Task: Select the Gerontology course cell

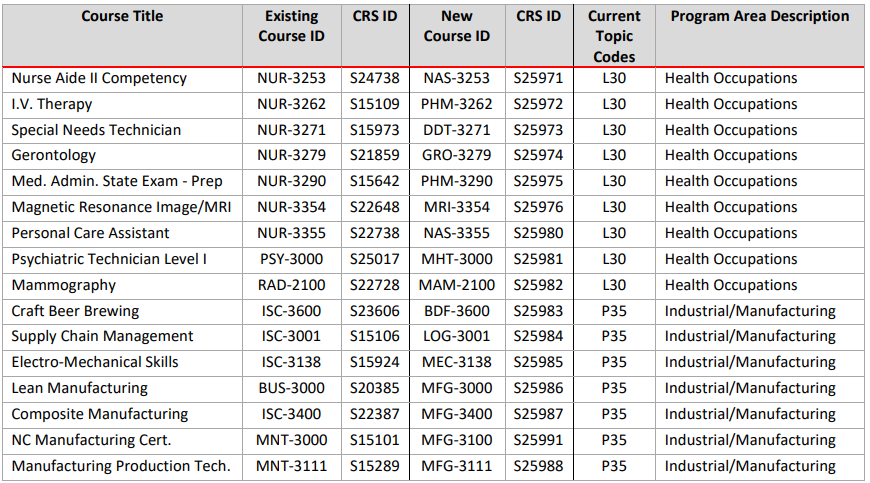Action: pos(54,156)
